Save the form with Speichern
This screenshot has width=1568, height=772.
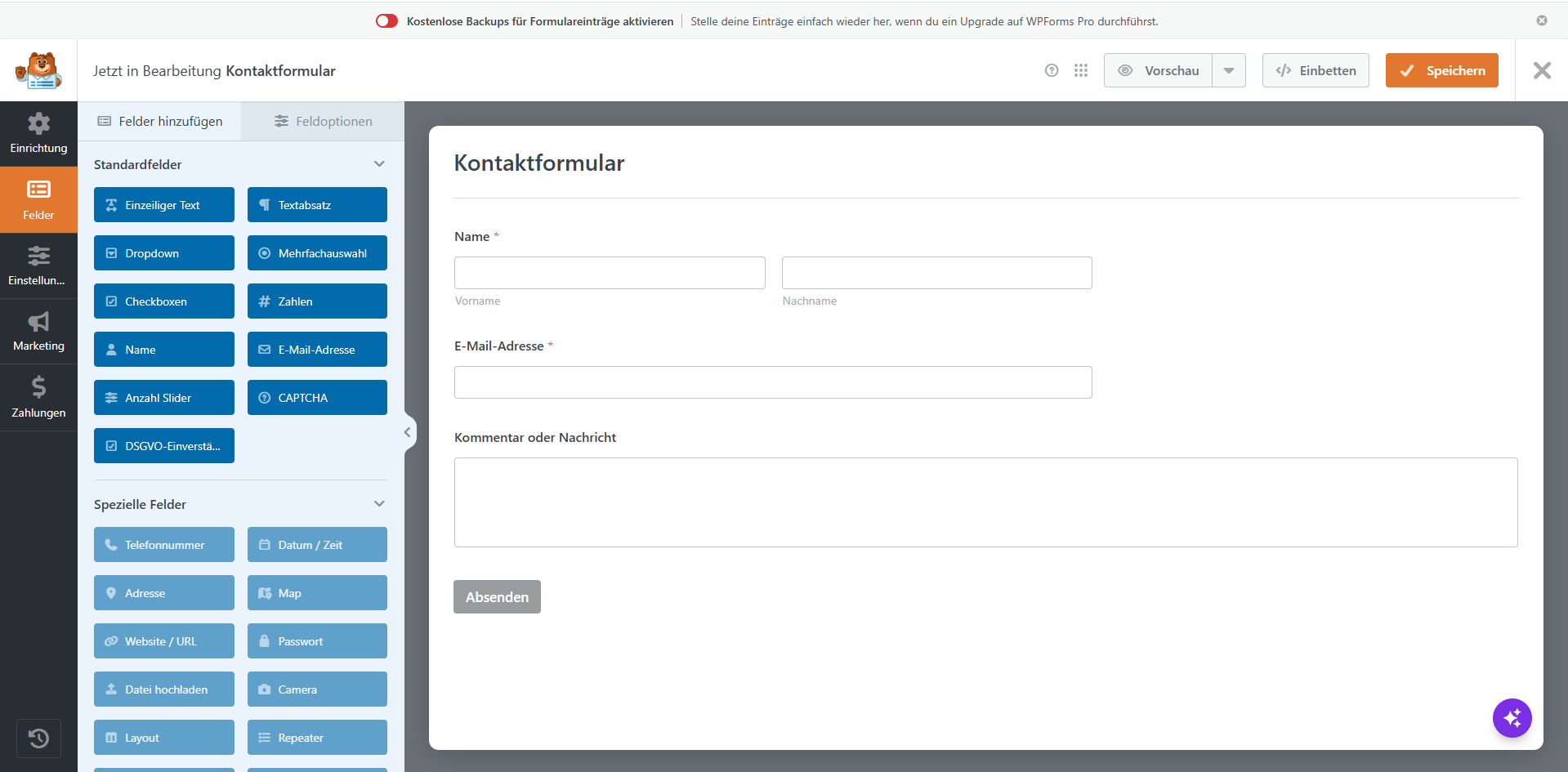[1441, 70]
